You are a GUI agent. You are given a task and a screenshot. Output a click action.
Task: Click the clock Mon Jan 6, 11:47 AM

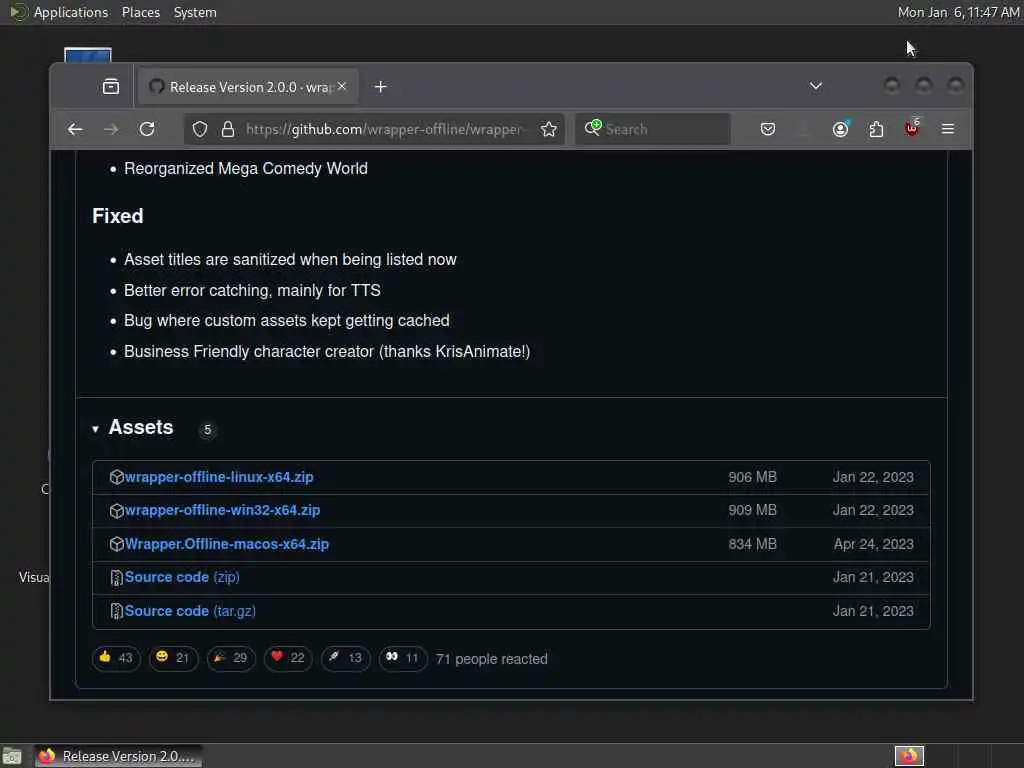(x=958, y=12)
